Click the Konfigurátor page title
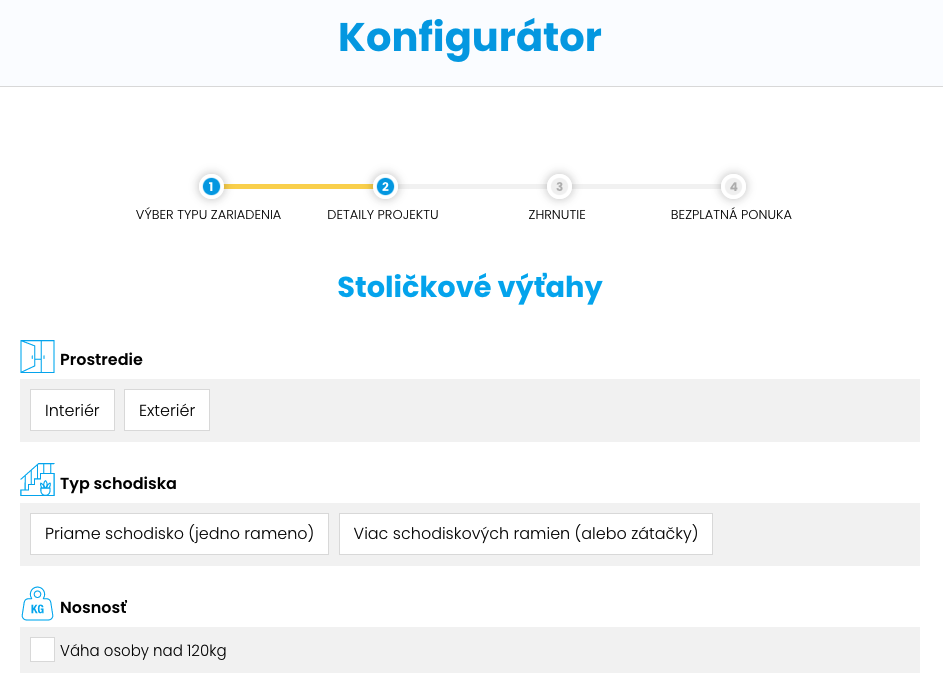Viewport: 943px width, 686px height. (470, 38)
